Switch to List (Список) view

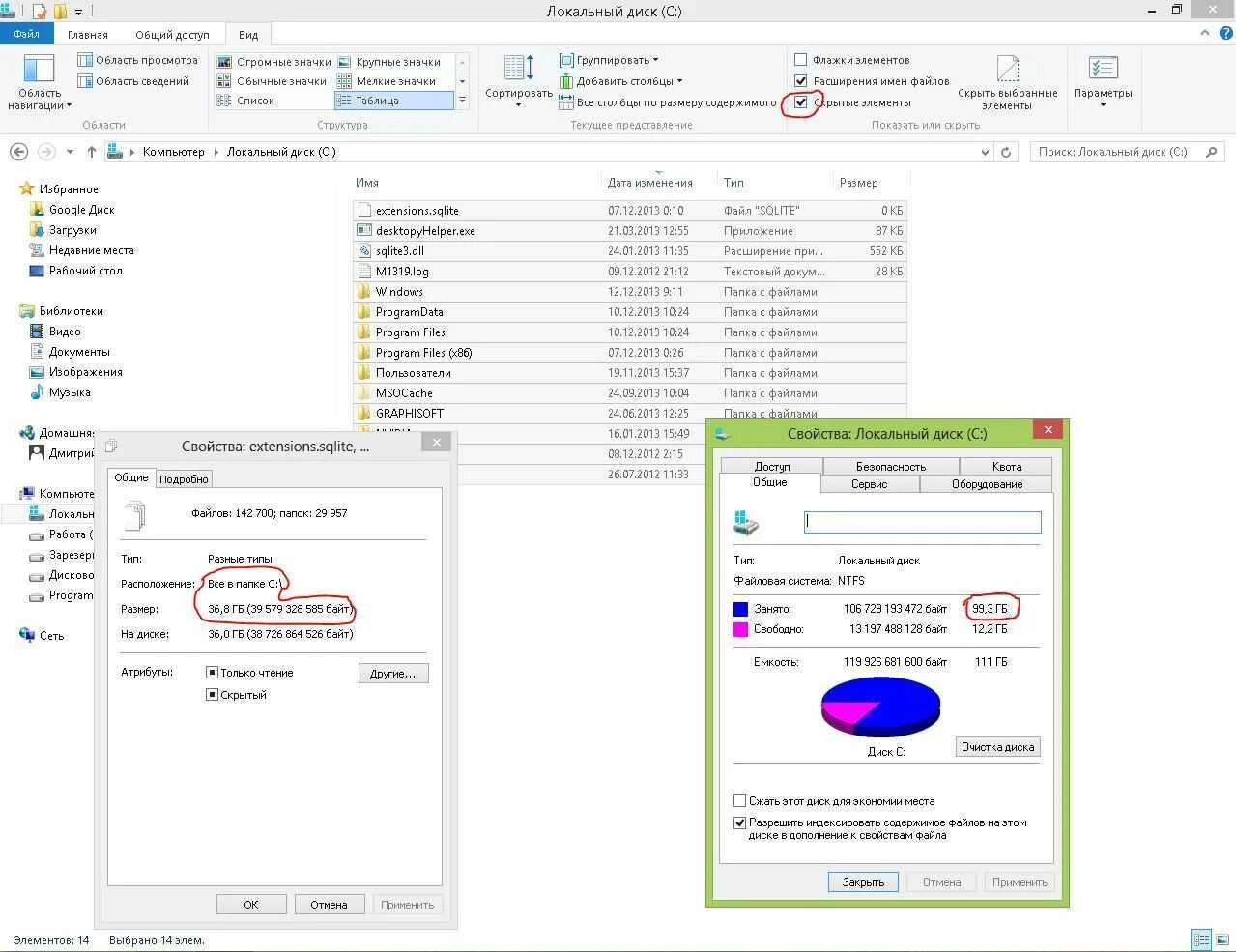246,101
